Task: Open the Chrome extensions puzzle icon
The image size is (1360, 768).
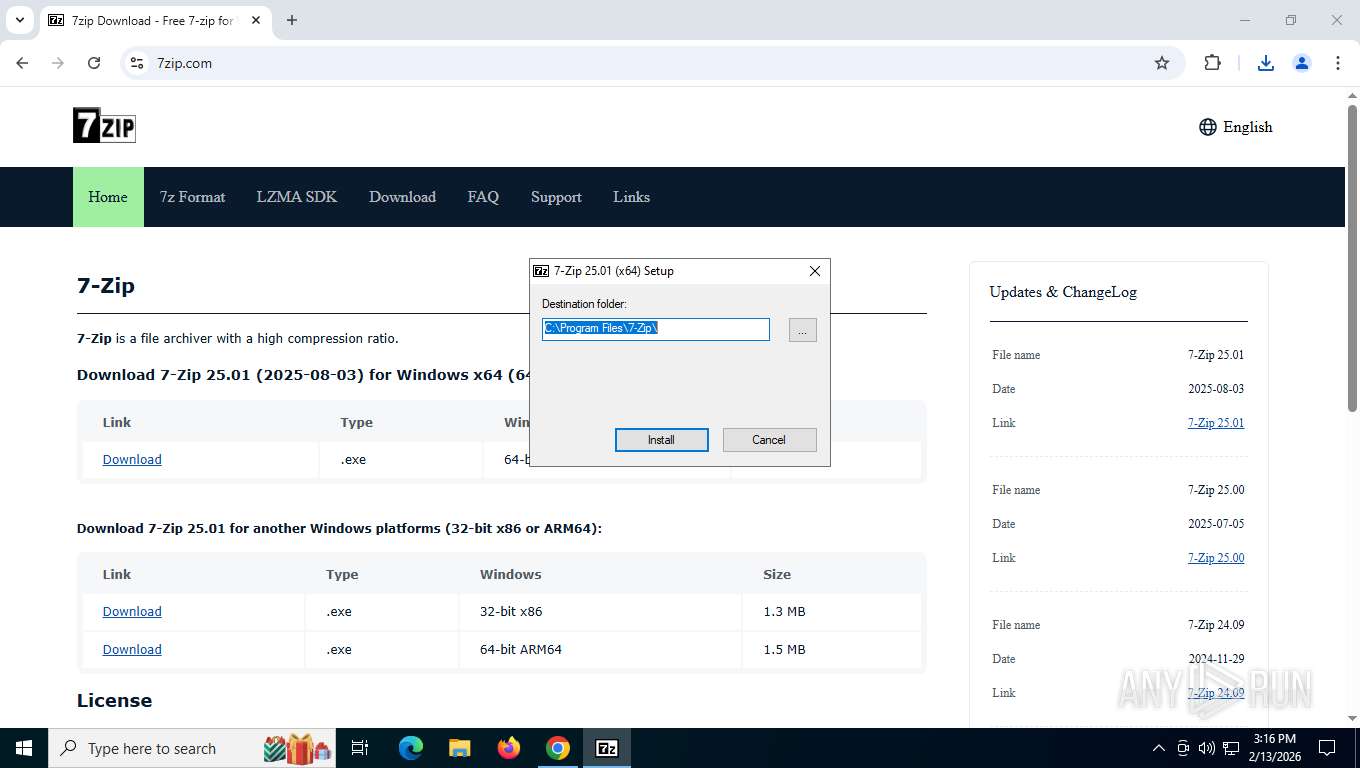Action: point(1212,63)
